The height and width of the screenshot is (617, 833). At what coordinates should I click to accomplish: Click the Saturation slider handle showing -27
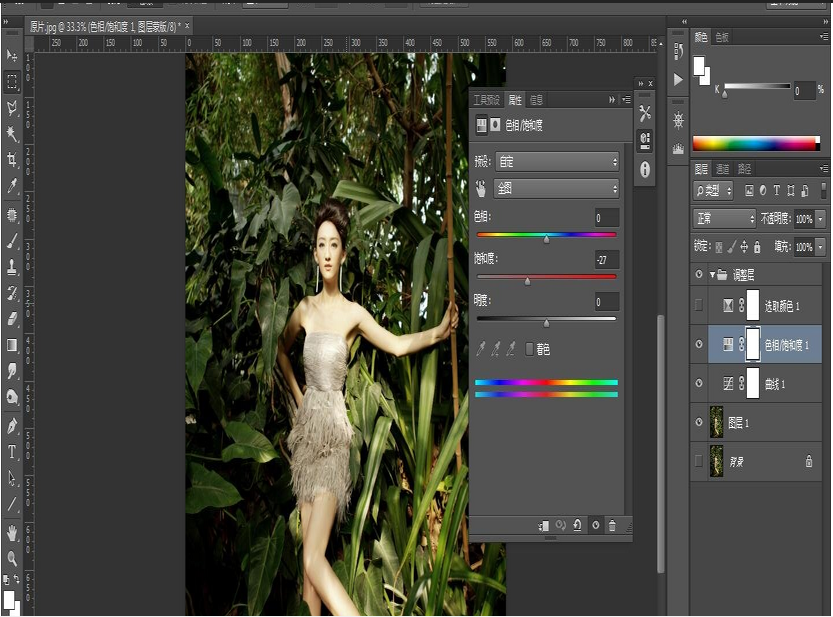(x=527, y=280)
